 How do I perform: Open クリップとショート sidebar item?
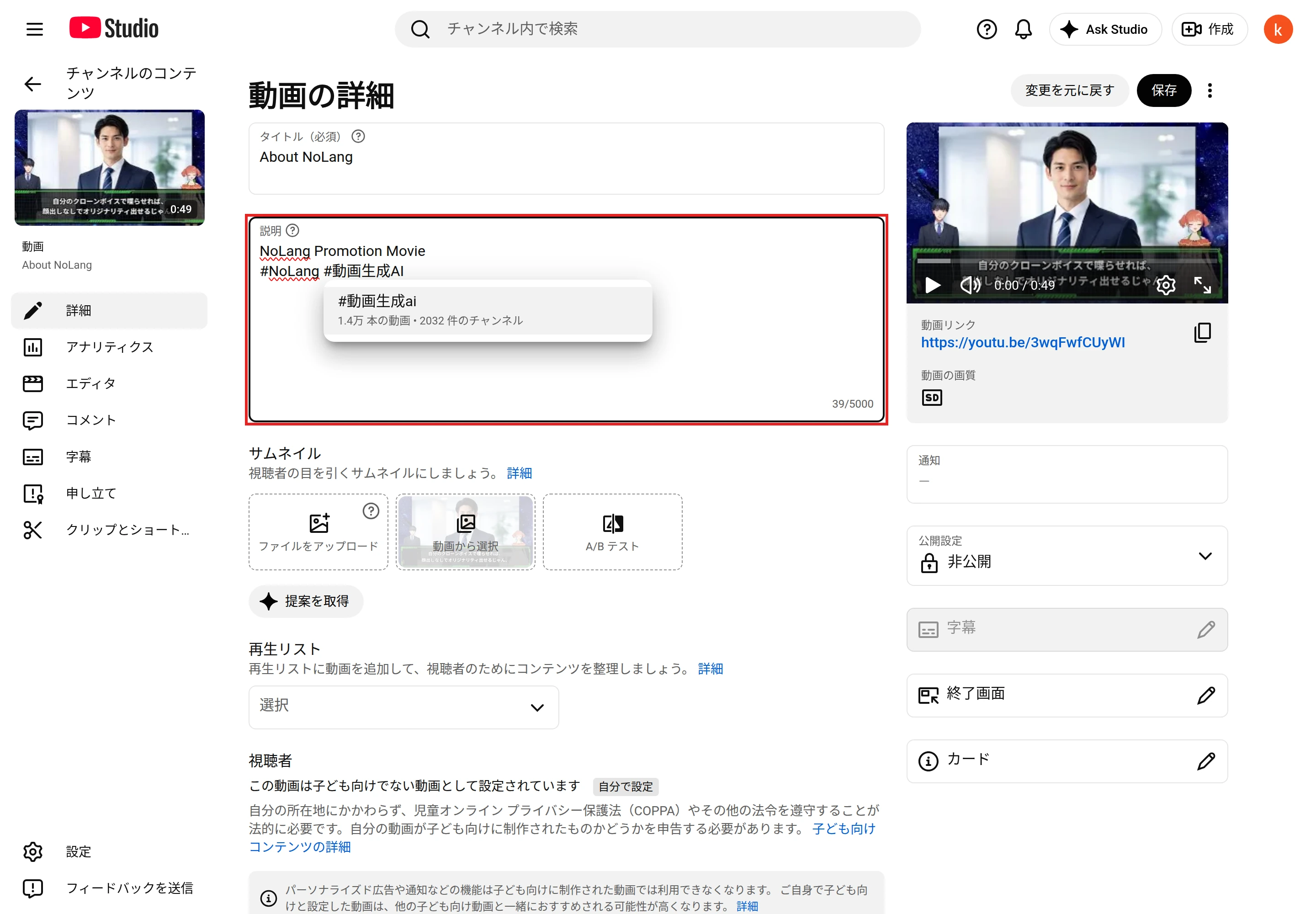coord(109,530)
